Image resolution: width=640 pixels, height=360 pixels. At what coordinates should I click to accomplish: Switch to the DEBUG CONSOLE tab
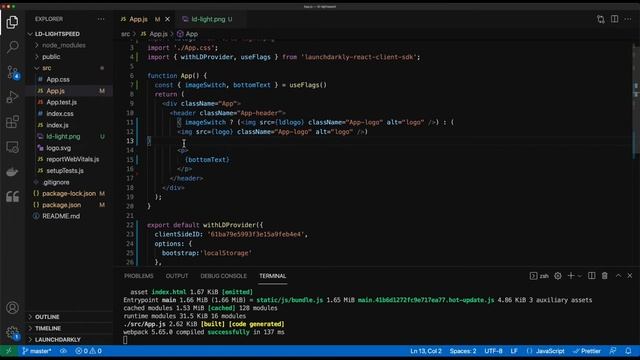223,276
